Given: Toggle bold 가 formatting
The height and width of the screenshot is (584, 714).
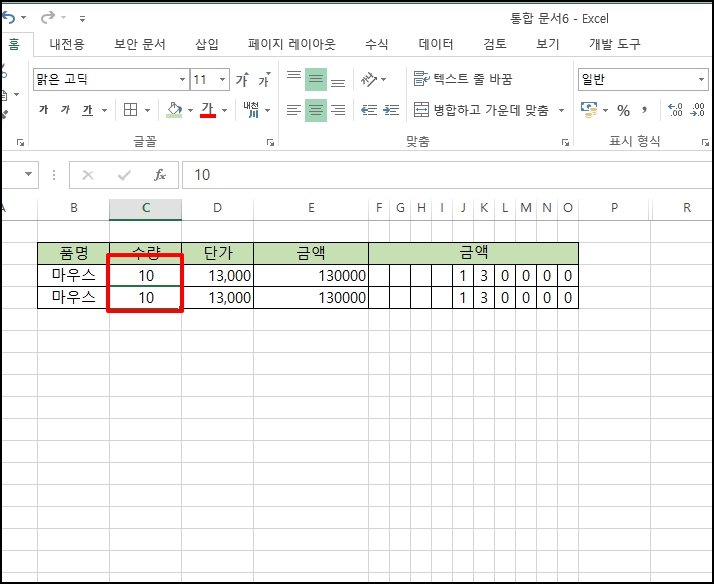Looking at the screenshot, I should 44,110.
